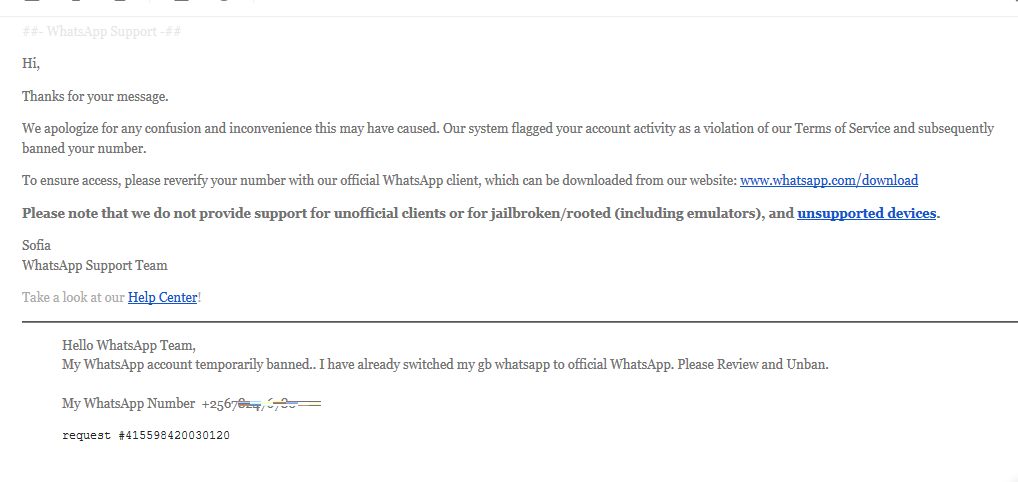
Task: Click 'banned your number.' line text
Action: click(84, 148)
